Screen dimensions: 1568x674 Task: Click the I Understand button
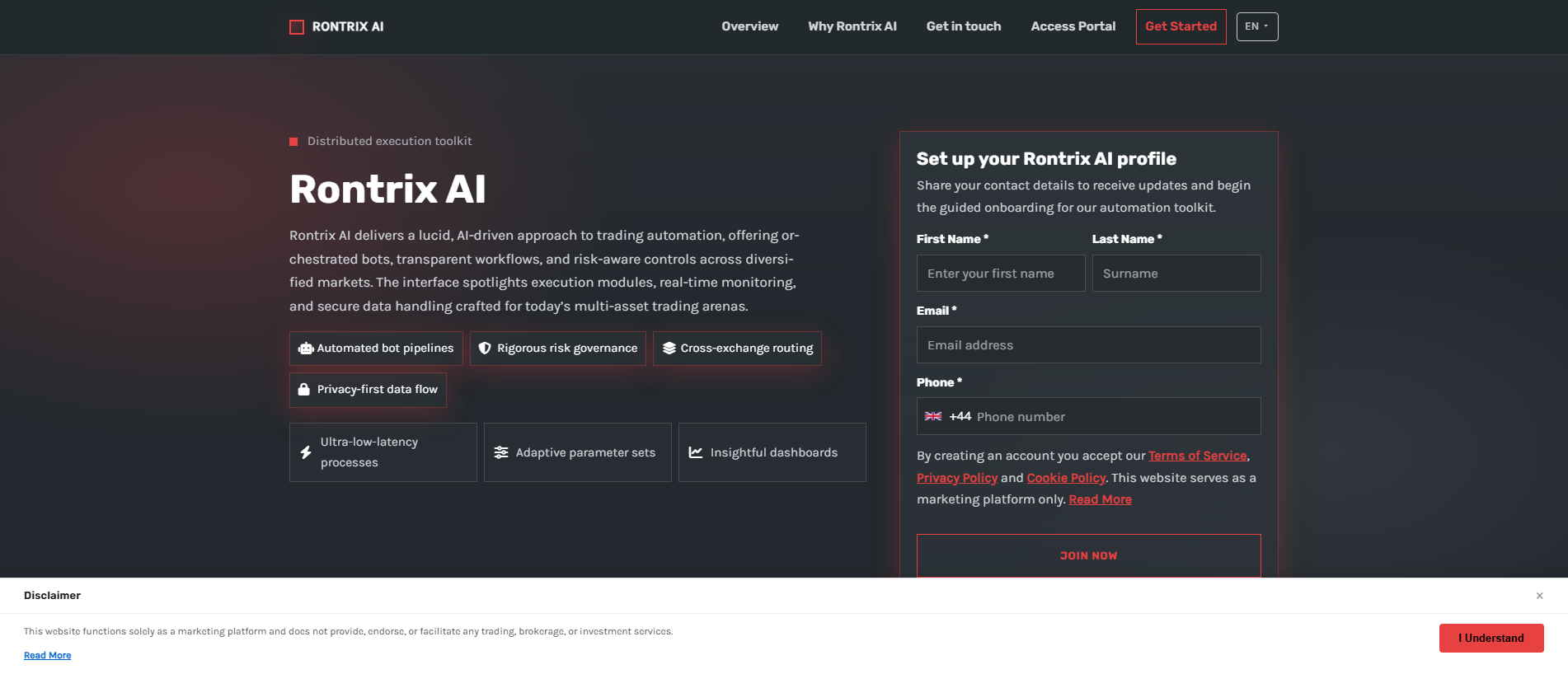click(1491, 638)
